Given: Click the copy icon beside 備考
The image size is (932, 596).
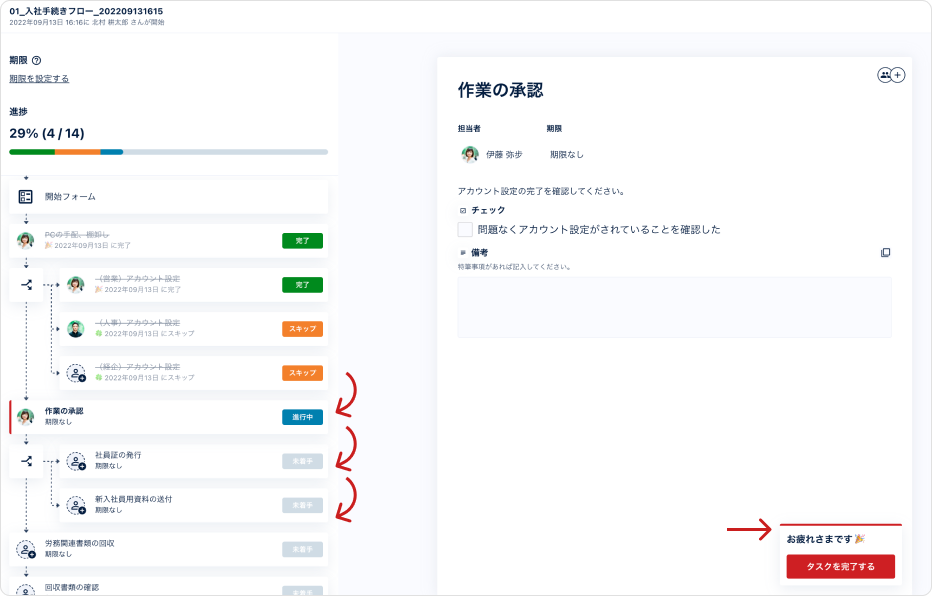Looking at the screenshot, I should [885, 253].
